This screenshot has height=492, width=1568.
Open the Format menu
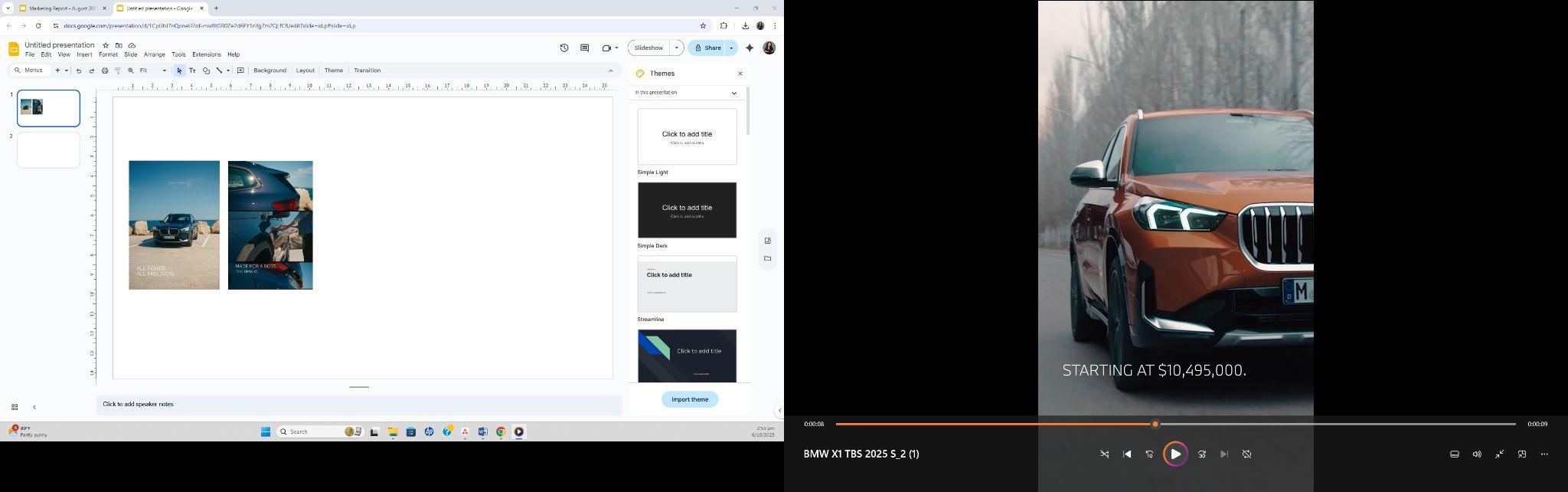pos(108,55)
